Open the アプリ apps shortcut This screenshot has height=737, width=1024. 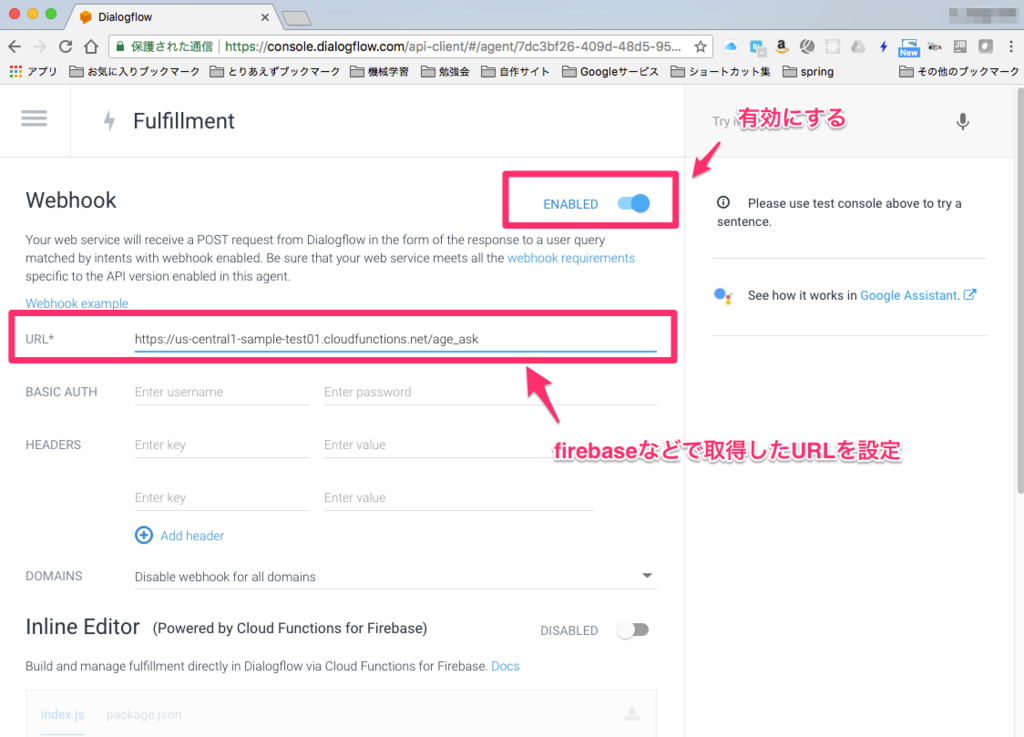coord(33,71)
